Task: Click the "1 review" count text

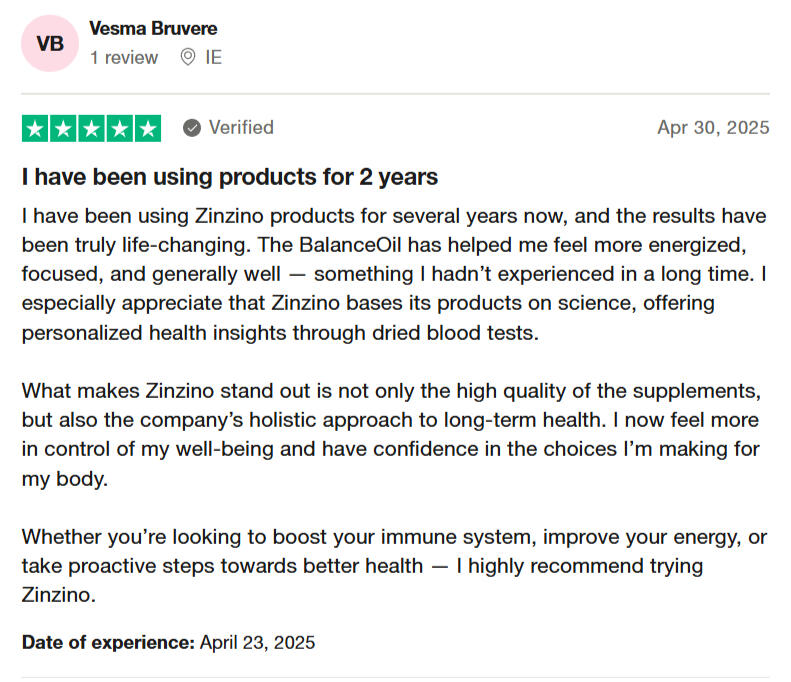Action: [x=124, y=57]
